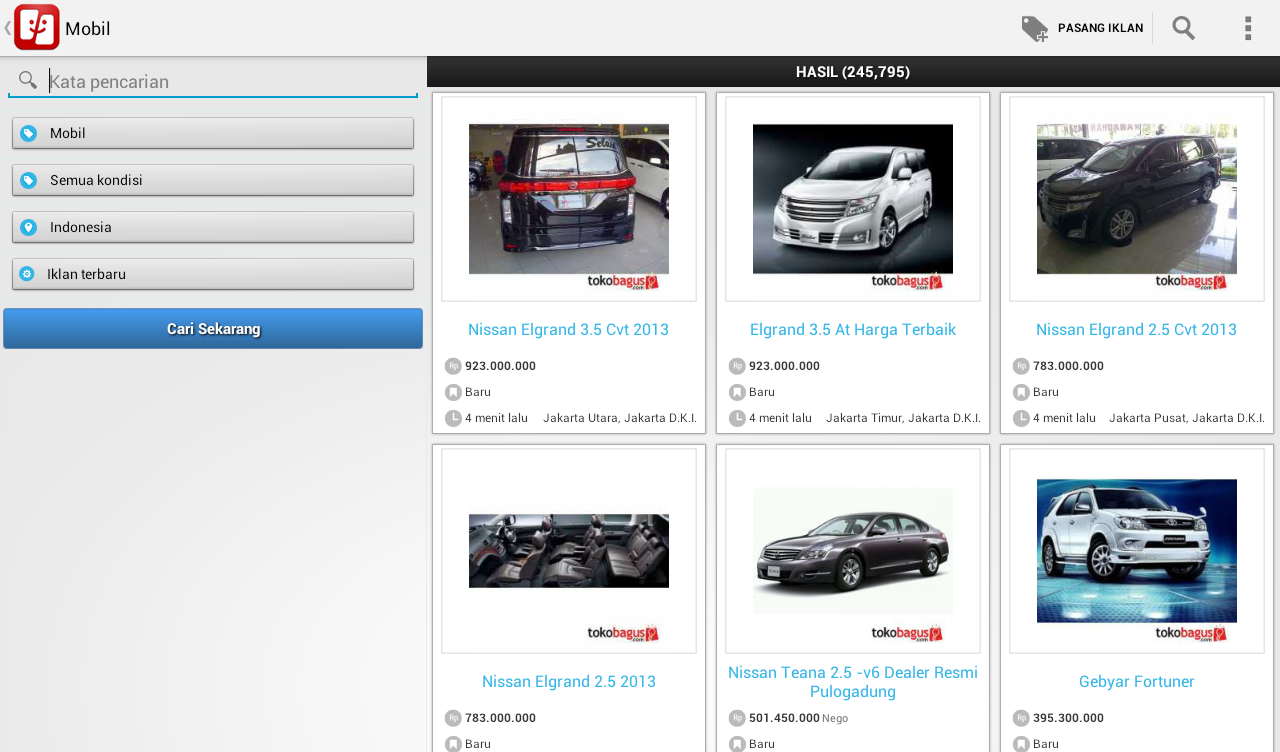The width and height of the screenshot is (1280, 752).
Task: Click the clock icon on Elgrand 3.5 At Harga Terbaik
Action: click(737, 418)
